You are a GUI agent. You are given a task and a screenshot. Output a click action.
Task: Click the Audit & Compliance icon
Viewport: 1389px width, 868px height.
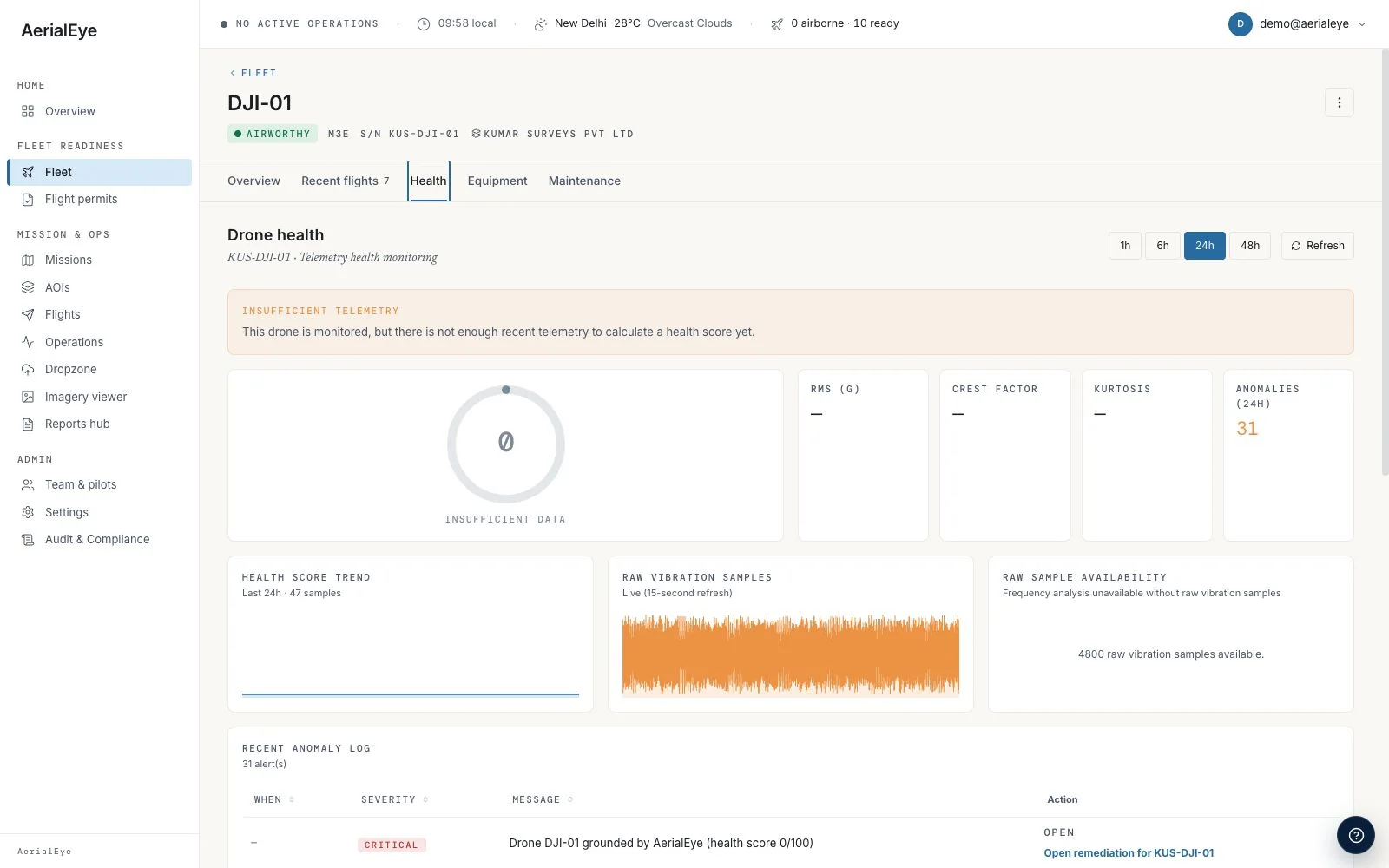click(x=28, y=539)
